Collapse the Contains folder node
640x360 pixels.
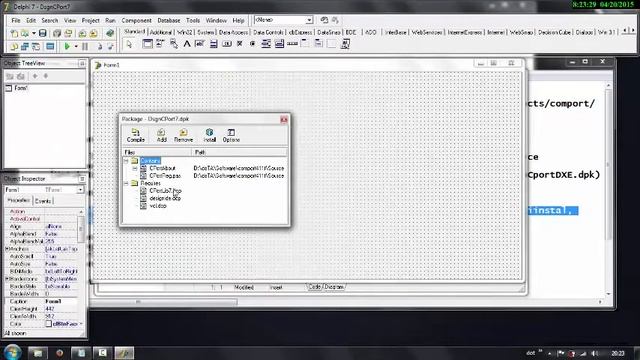click(126, 161)
